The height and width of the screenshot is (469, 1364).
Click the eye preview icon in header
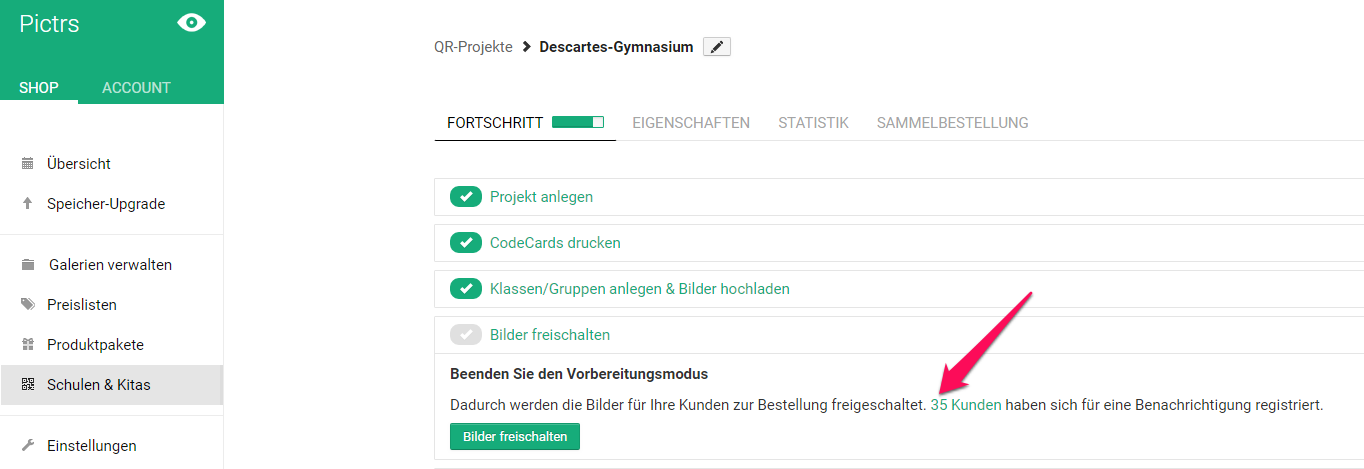(191, 23)
